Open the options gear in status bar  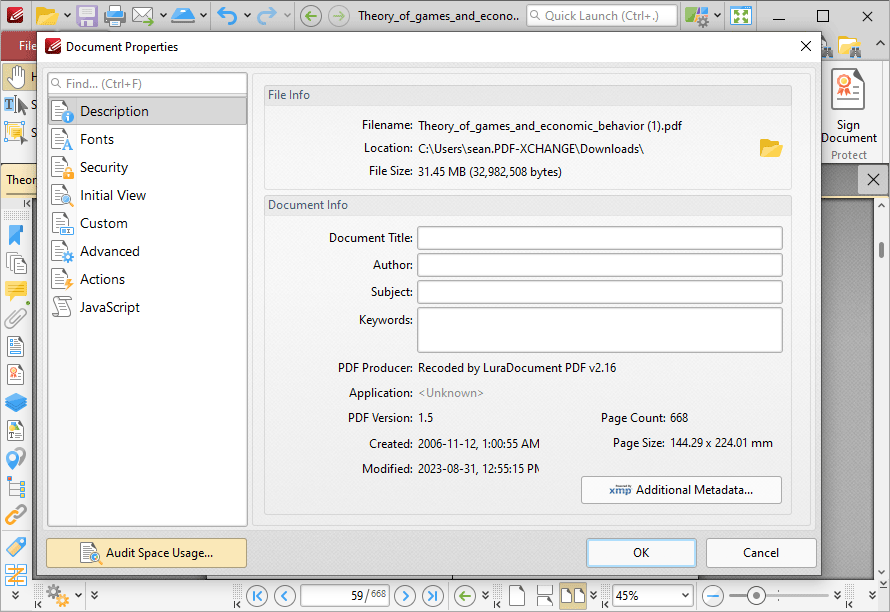point(57,596)
